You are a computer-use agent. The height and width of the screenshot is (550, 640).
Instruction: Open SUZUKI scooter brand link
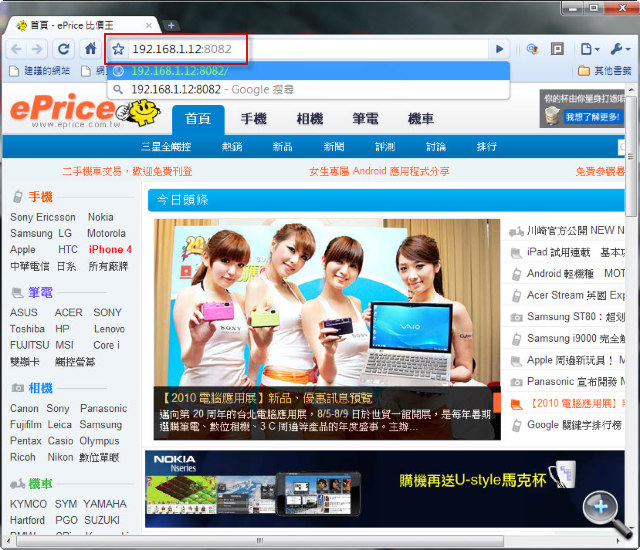(x=102, y=521)
